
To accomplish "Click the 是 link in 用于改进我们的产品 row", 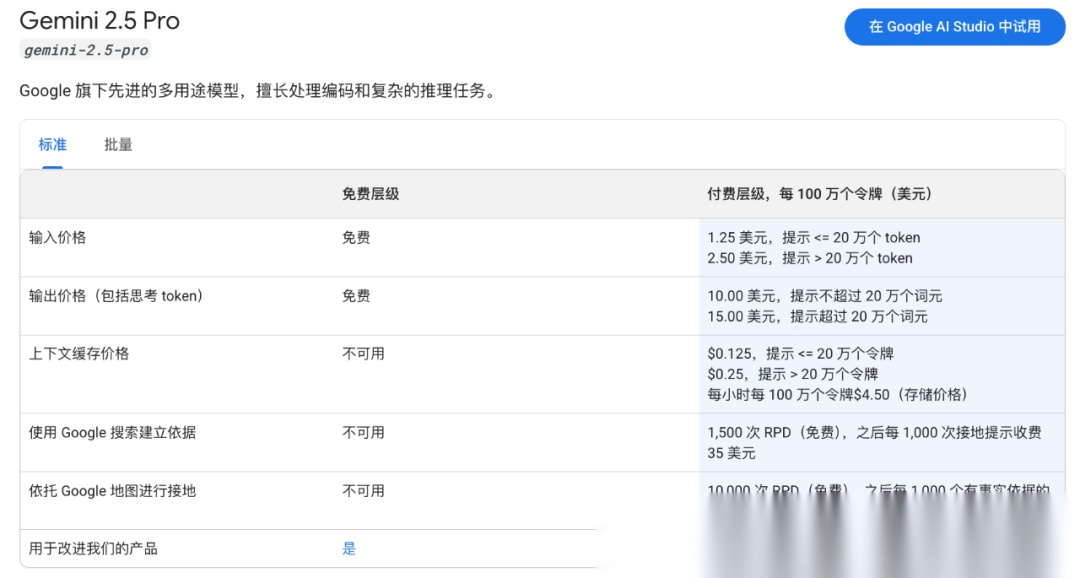I will 349,549.
